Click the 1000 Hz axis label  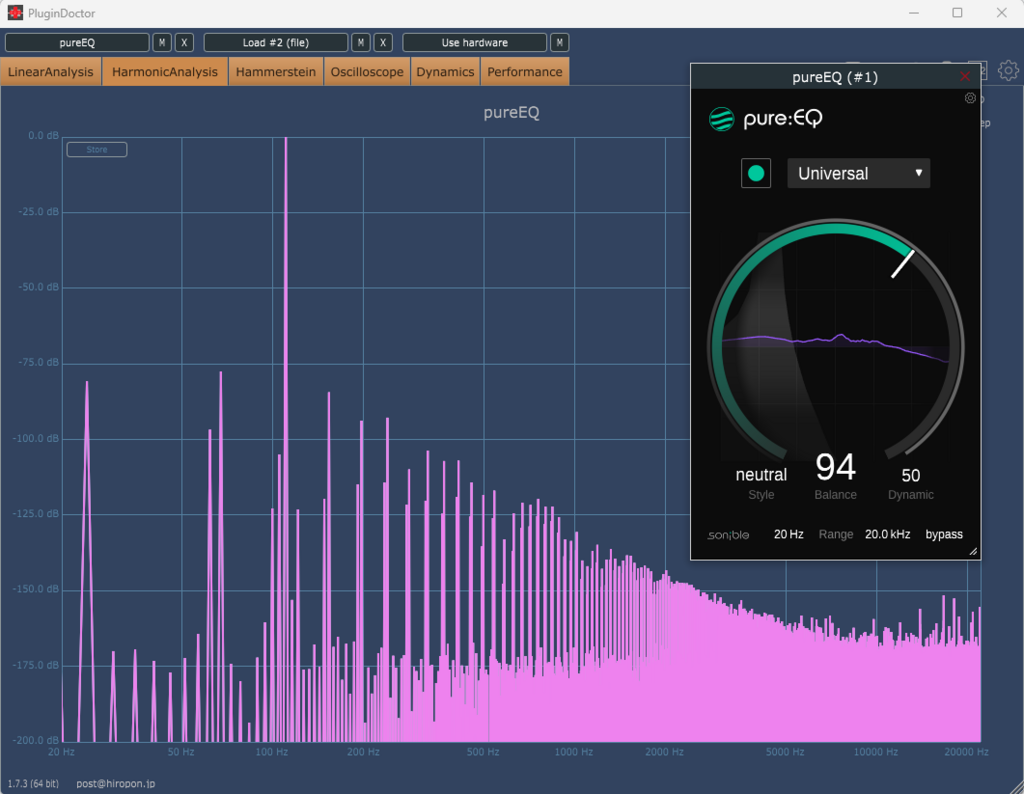point(573,752)
